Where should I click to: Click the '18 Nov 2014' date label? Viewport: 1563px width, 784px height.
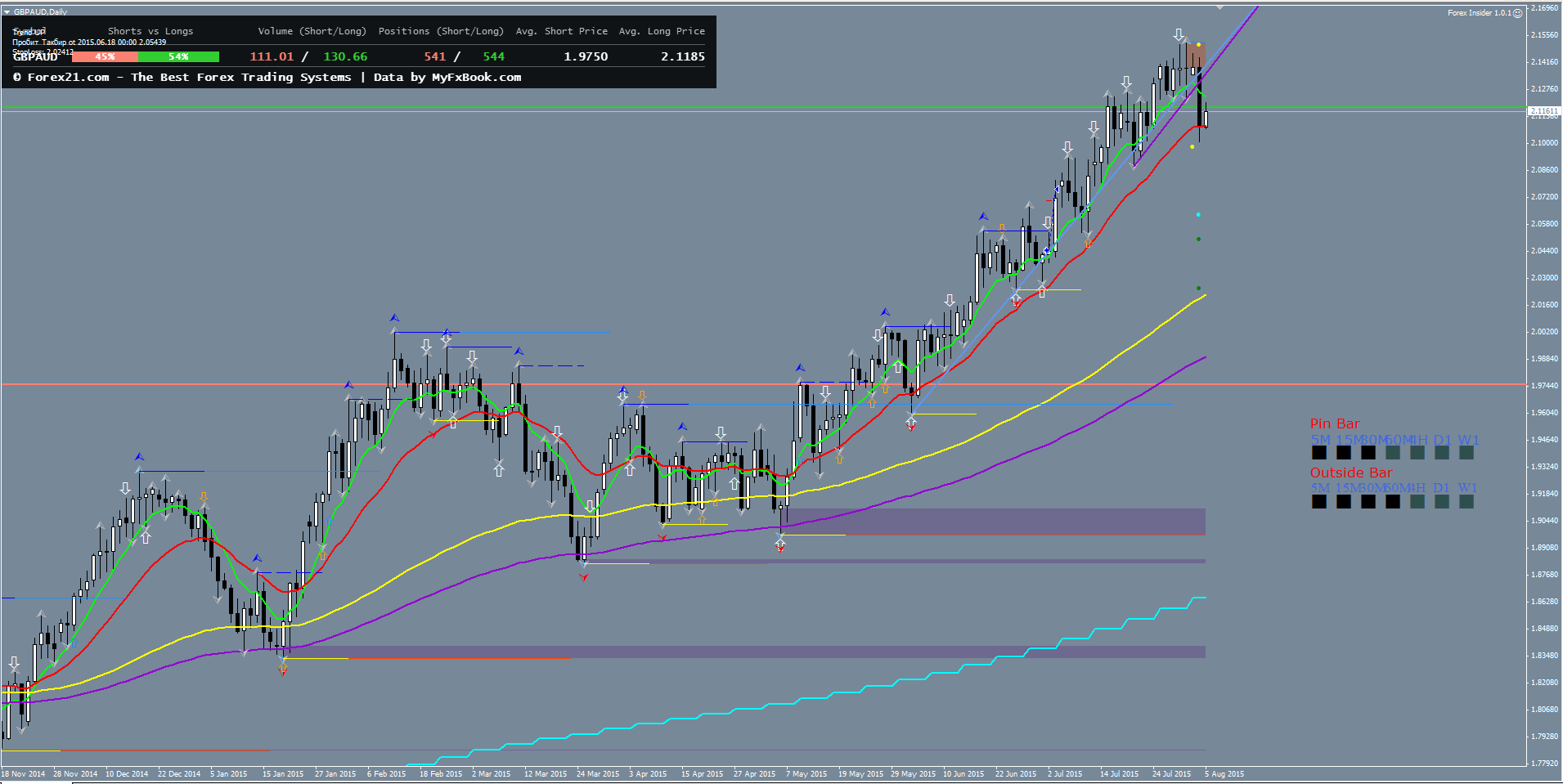click(24, 774)
